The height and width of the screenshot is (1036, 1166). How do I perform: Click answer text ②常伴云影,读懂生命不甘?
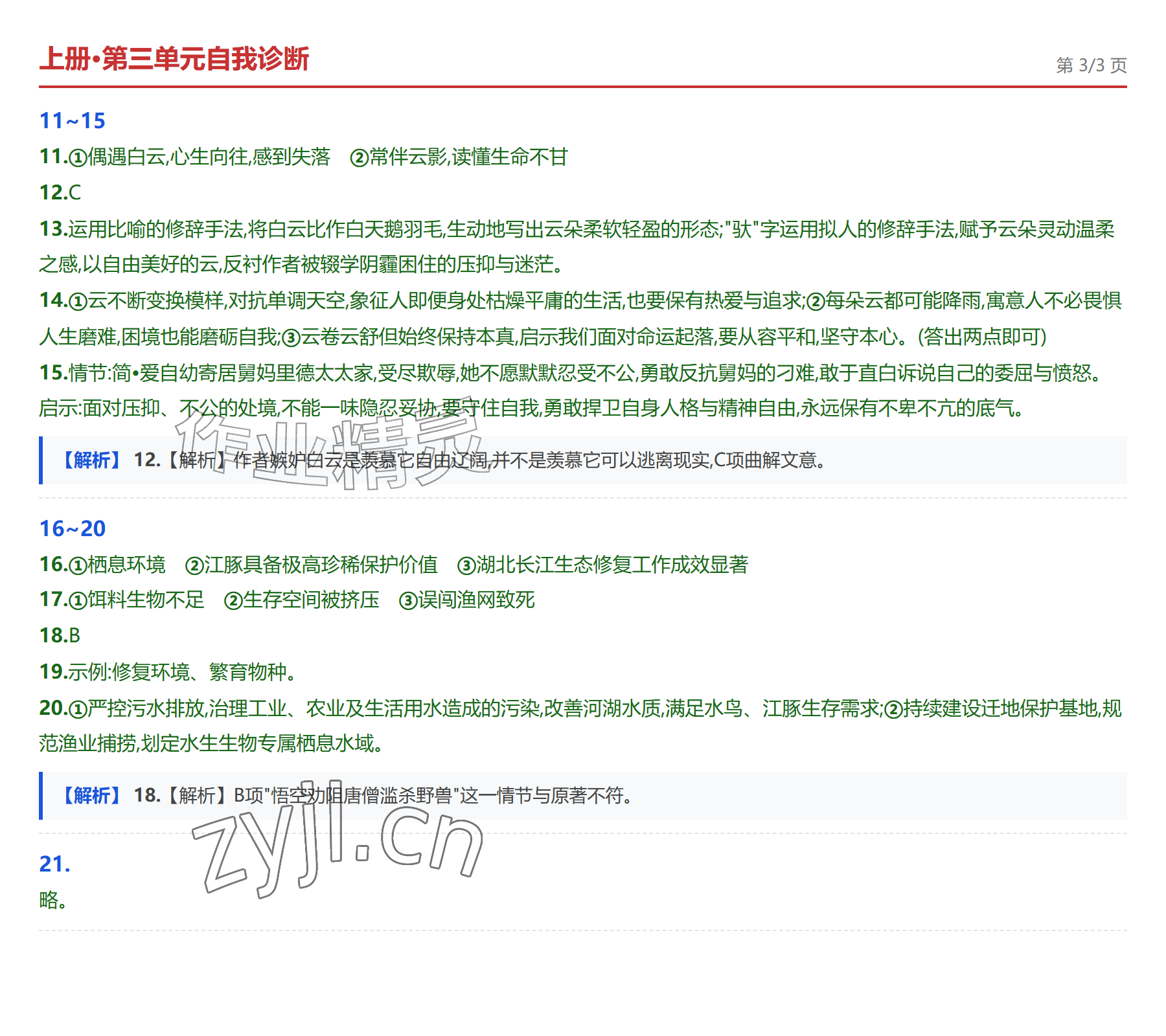[x=459, y=157]
